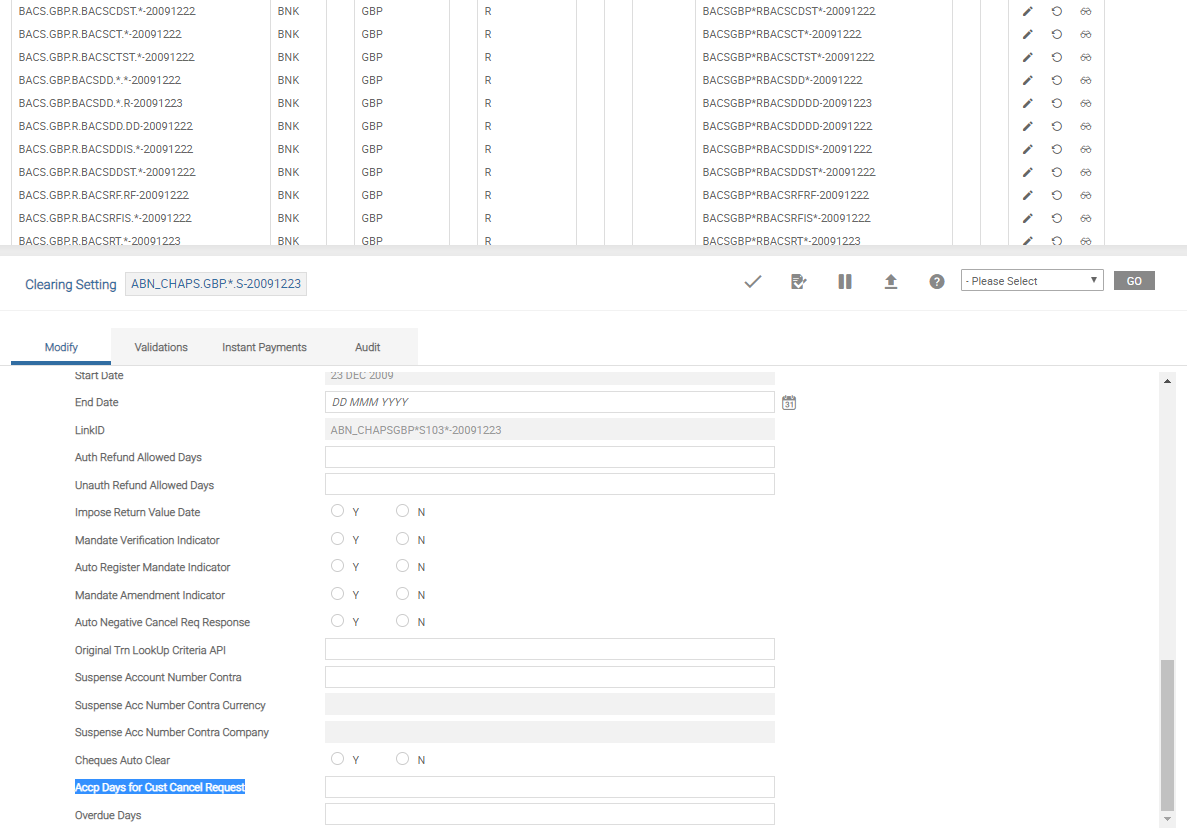Open the Instant Payments tab

click(x=264, y=347)
